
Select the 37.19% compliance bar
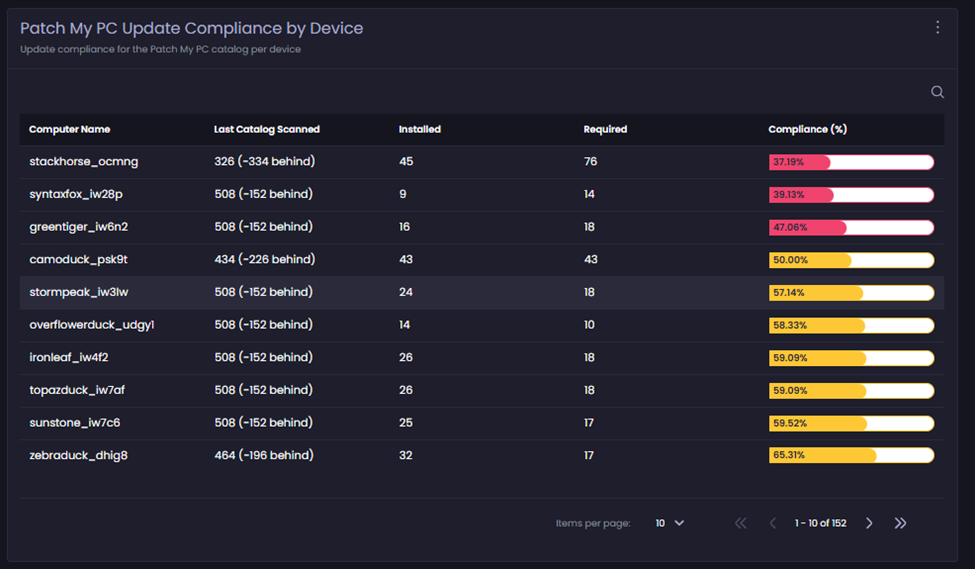pyautogui.click(x=851, y=162)
